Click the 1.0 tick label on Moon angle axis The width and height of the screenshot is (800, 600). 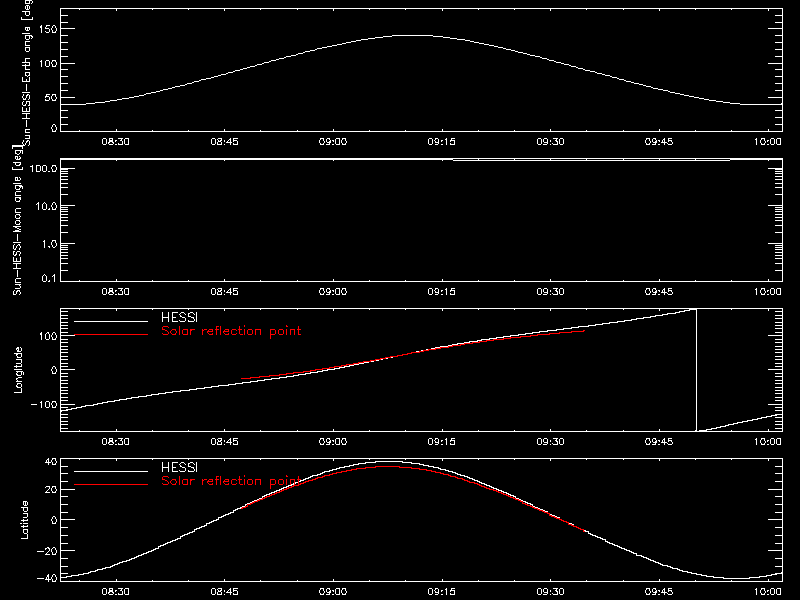coord(49,244)
